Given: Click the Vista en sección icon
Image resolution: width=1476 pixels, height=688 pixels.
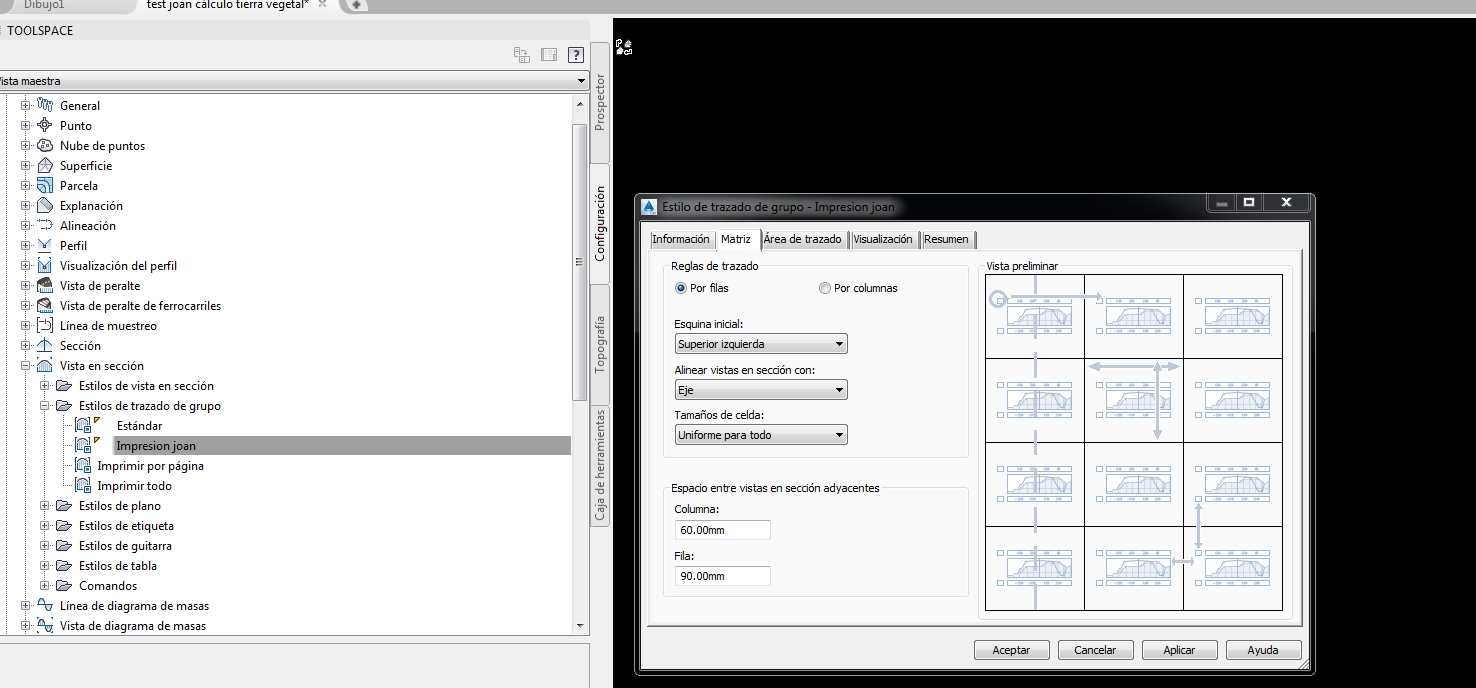Looking at the screenshot, I should click(44, 365).
